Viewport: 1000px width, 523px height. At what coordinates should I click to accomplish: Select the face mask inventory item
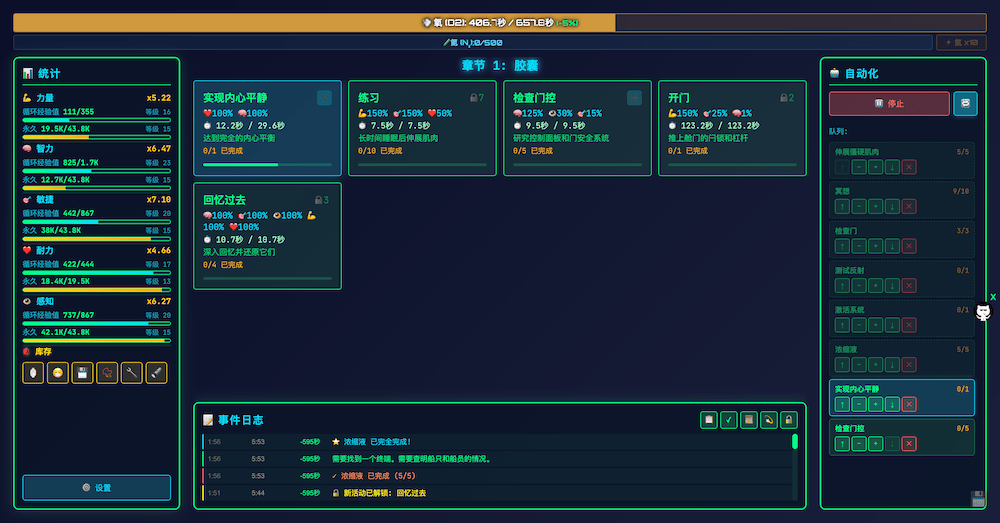click(x=58, y=373)
